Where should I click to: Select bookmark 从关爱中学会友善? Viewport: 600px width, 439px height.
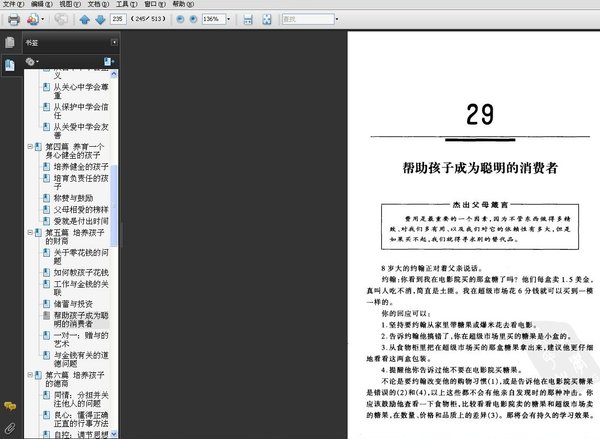[81, 131]
